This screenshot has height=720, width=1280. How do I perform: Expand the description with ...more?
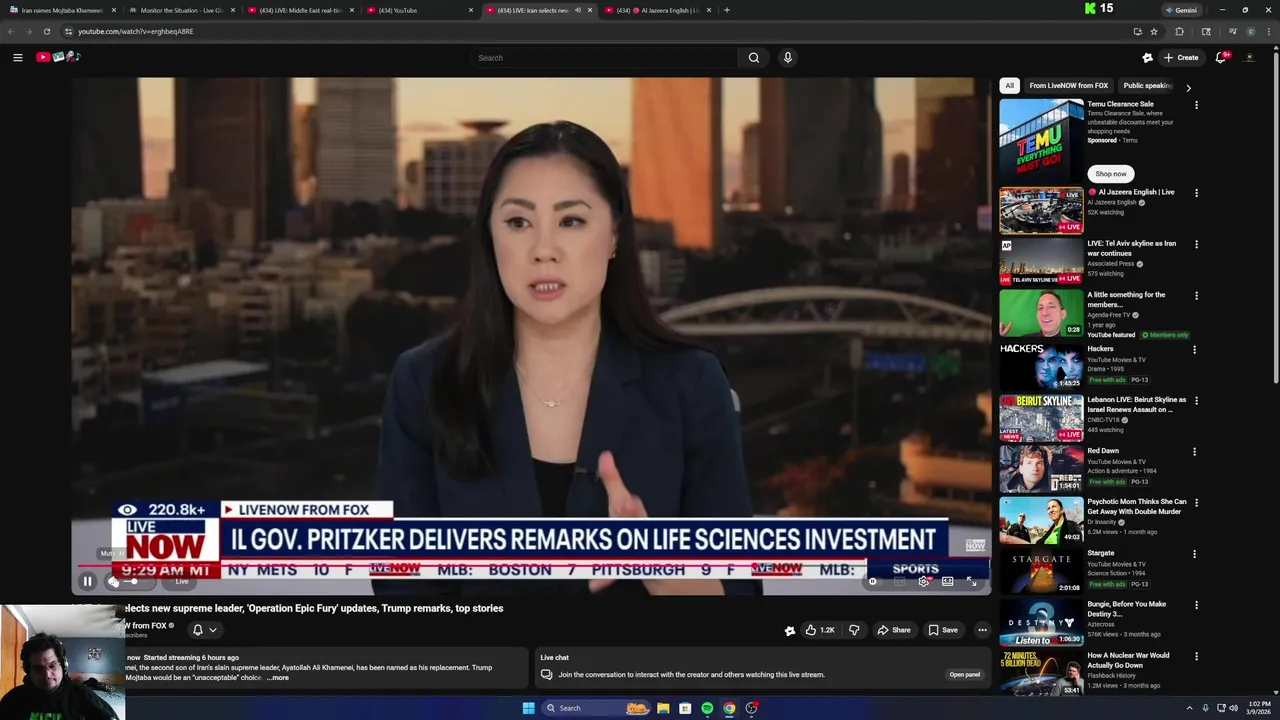coord(278,678)
